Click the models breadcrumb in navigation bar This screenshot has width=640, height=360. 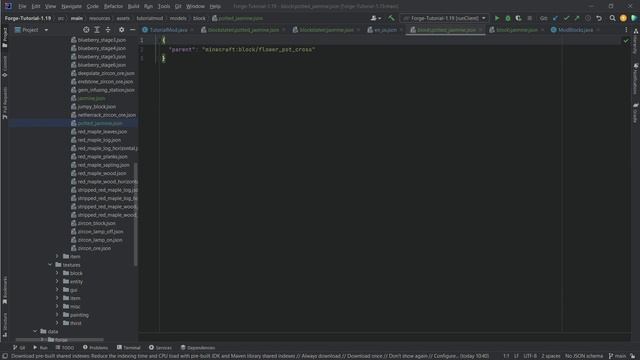pos(178,18)
